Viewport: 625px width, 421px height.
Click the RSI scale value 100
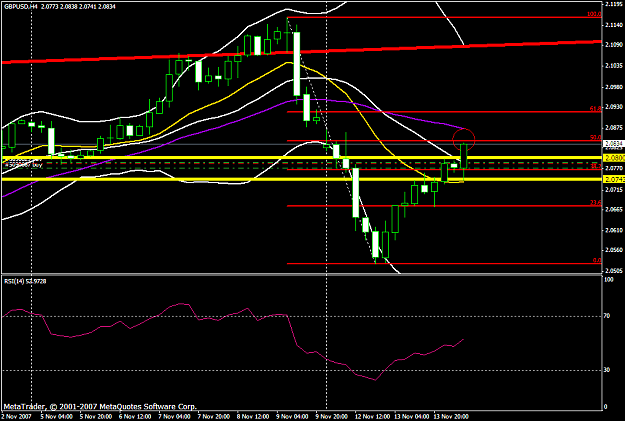(x=609, y=280)
